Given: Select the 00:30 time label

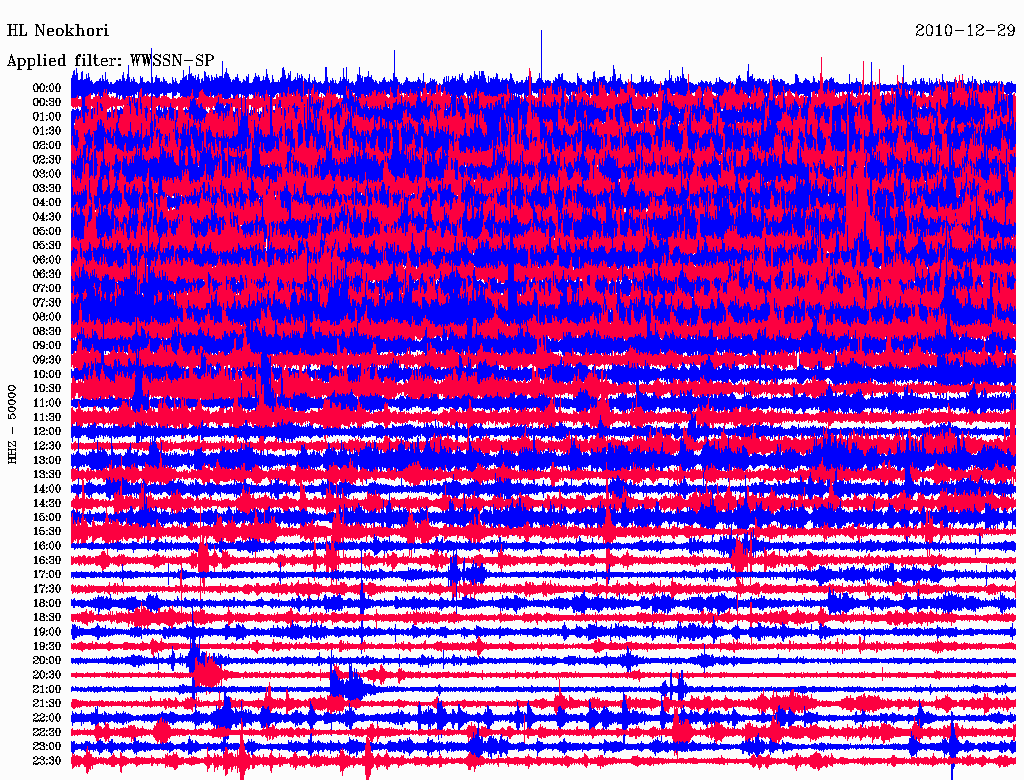Looking at the screenshot, I should tap(47, 102).
